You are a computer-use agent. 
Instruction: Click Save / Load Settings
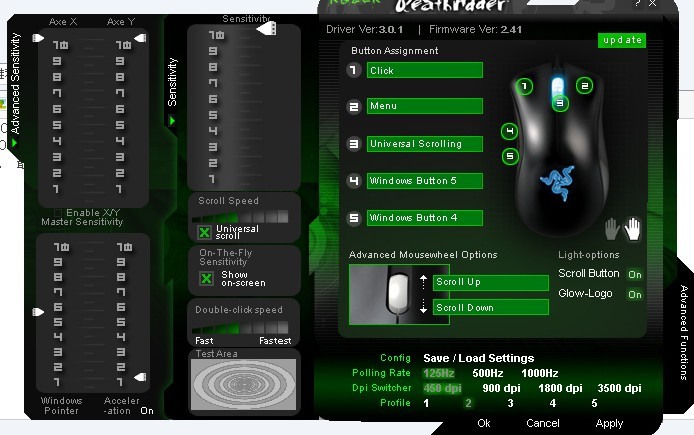click(x=478, y=358)
